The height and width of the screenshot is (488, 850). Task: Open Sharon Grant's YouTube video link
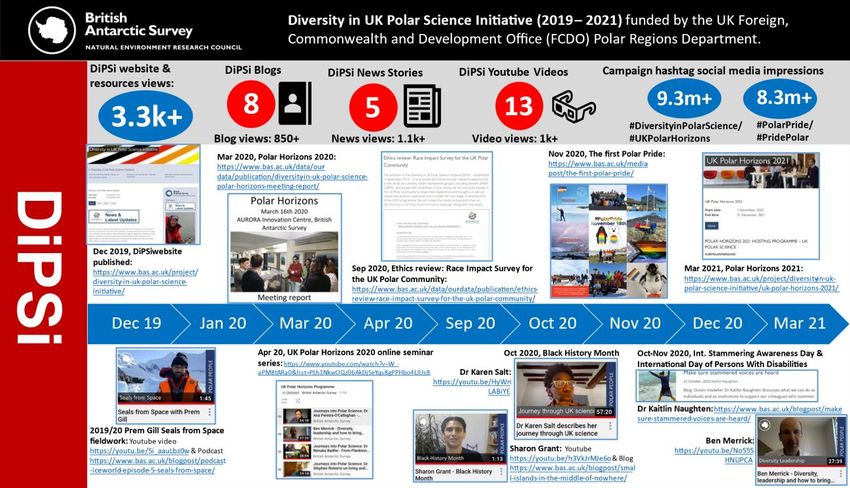coord(560,458)
